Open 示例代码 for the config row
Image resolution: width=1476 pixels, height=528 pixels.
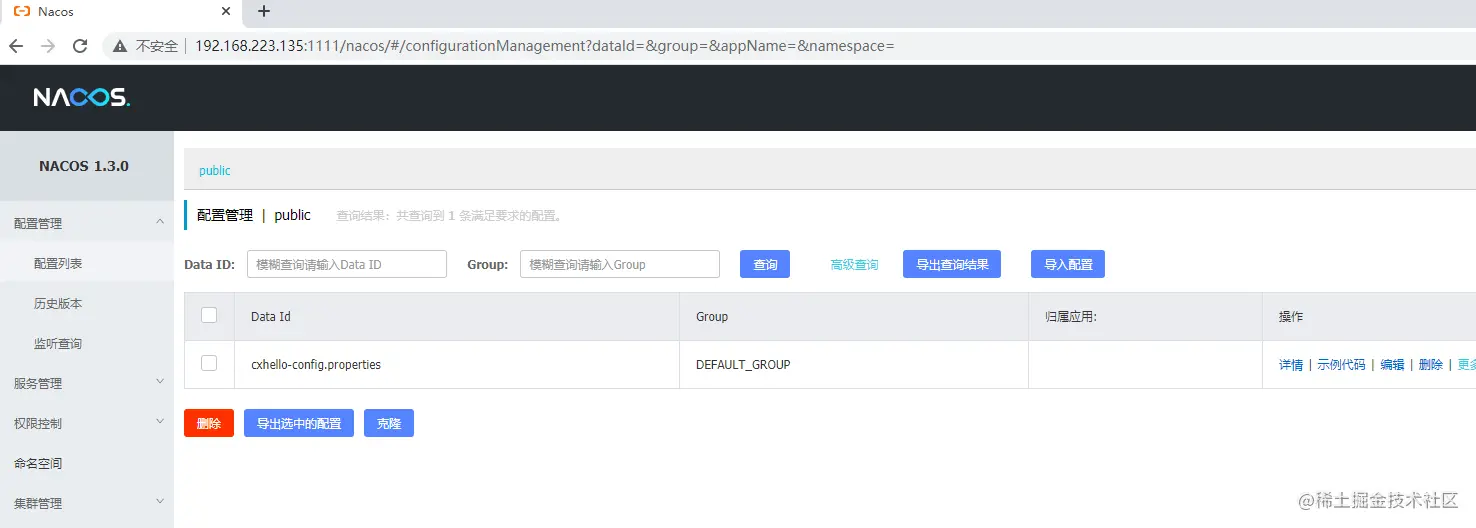[x=1341, y=365]
